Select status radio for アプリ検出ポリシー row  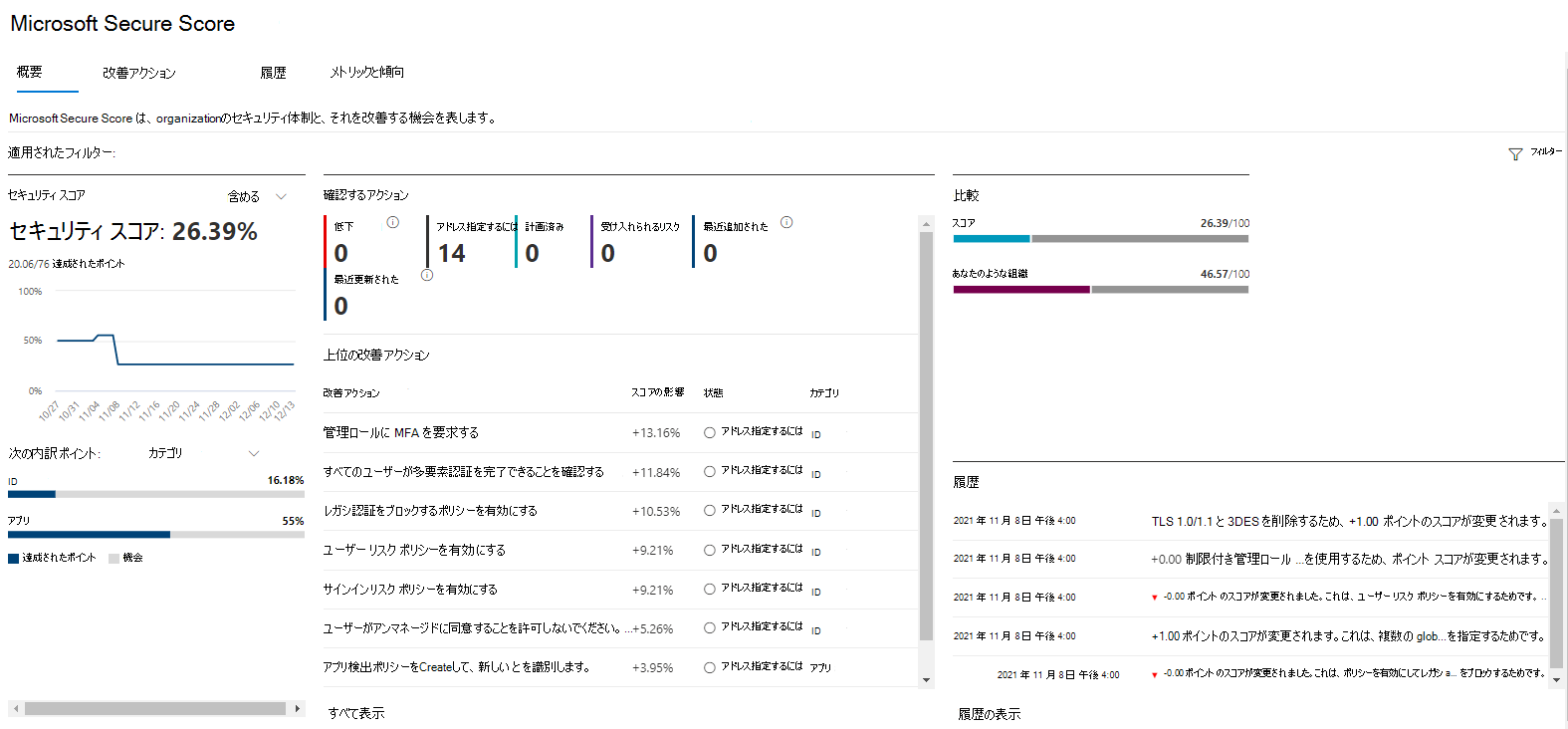(710, 668)
